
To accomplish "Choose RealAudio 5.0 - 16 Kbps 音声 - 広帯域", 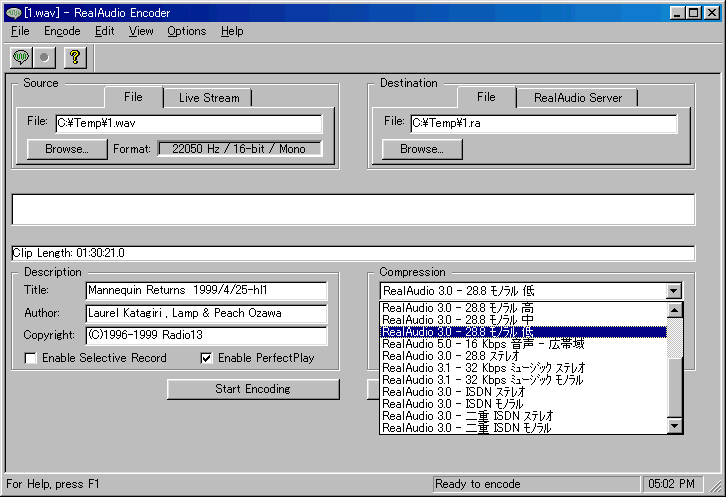I will [x=523, y=344].
